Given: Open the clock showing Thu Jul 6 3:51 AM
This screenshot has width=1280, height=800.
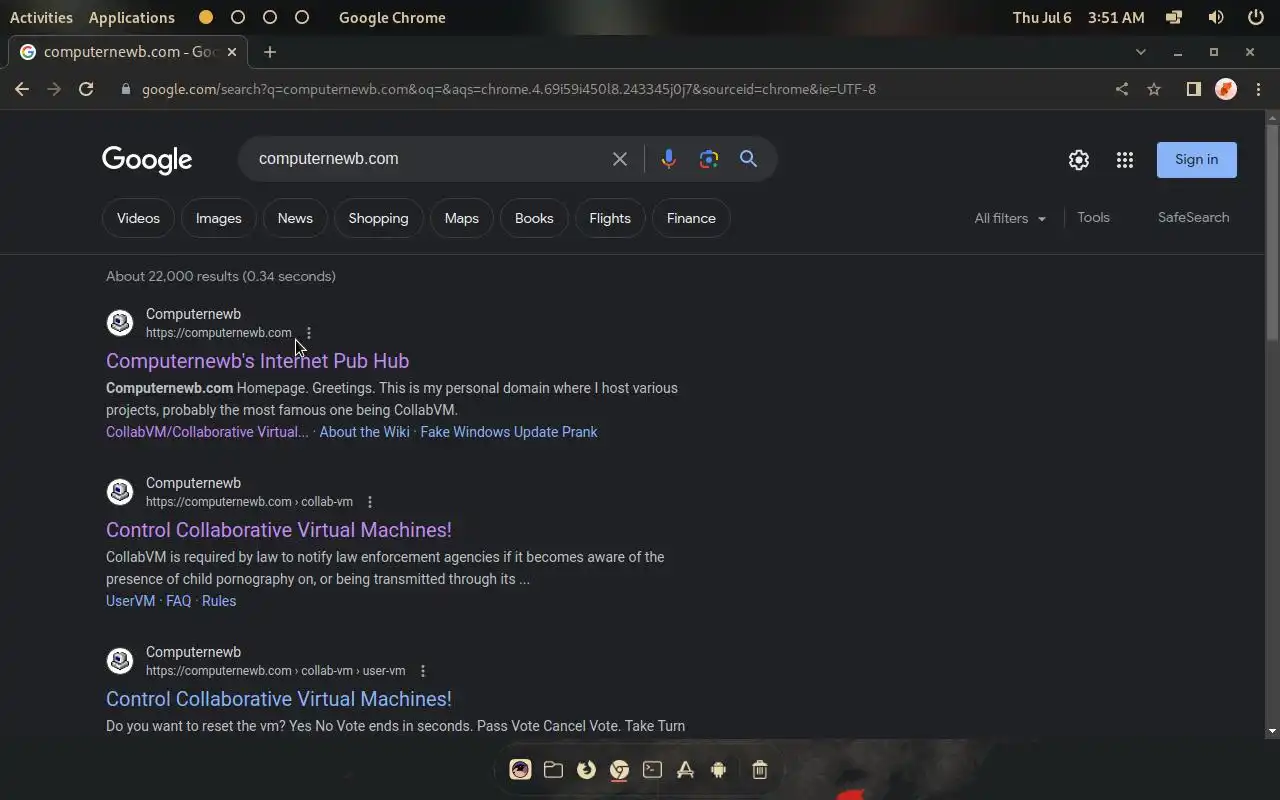Looking at the screenshot, I should pyautogui.click(x=1079, y=17).
